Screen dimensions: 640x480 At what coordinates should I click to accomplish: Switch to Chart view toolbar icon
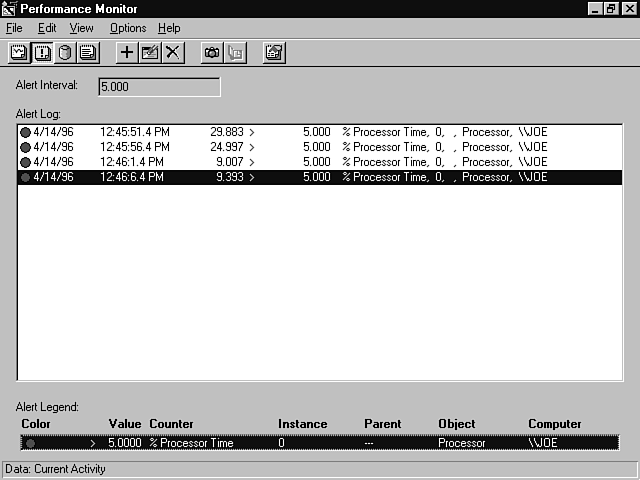(20, 53)
